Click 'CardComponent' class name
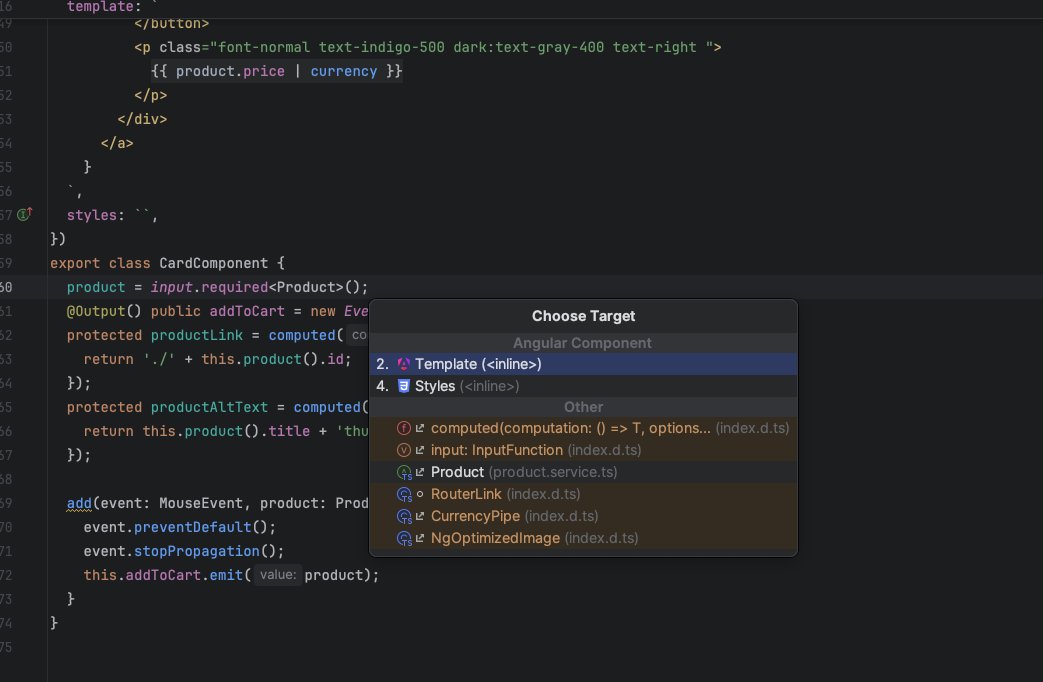 pos(214,263)
